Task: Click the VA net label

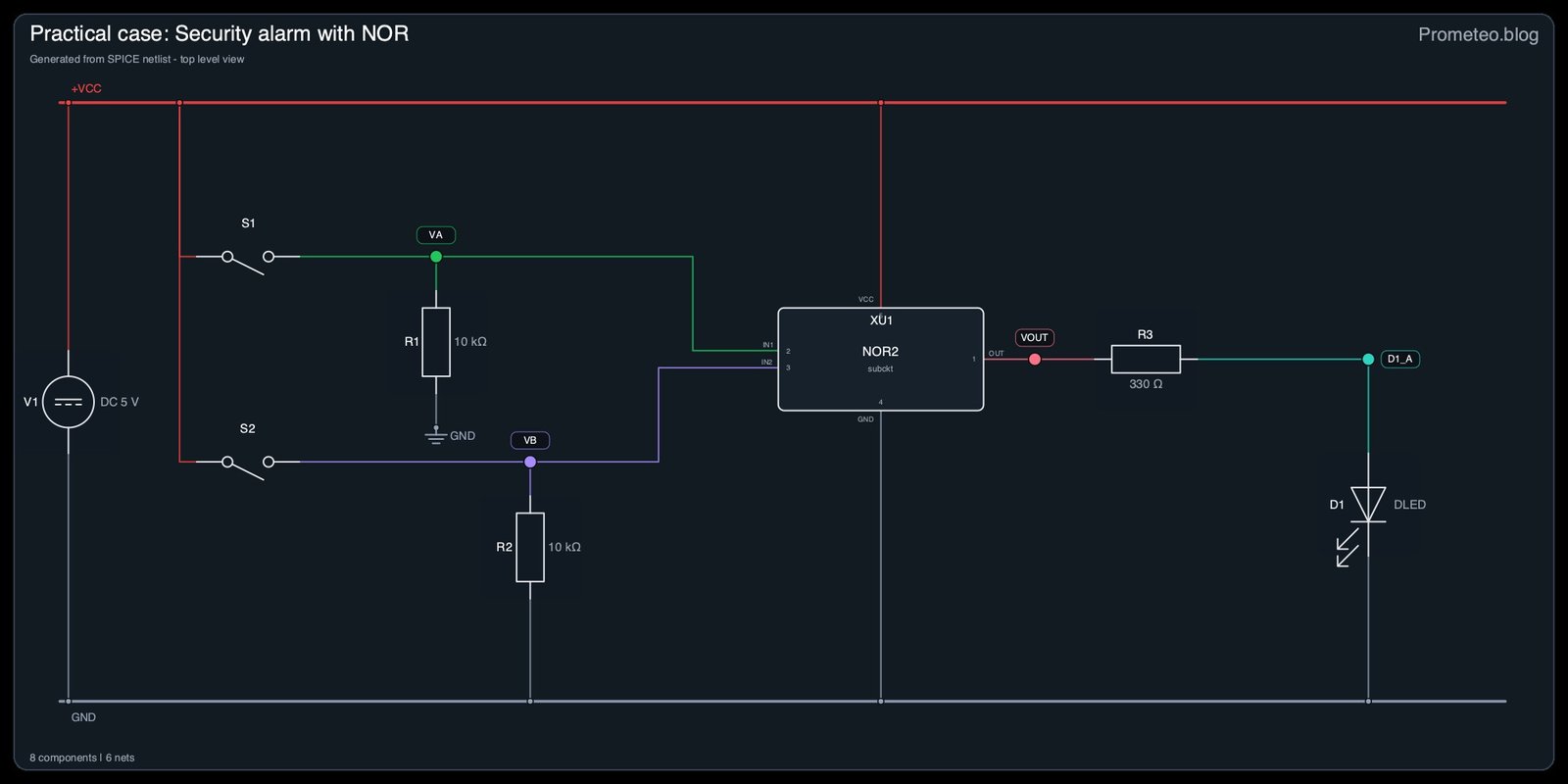Action: tap(436, 235)
